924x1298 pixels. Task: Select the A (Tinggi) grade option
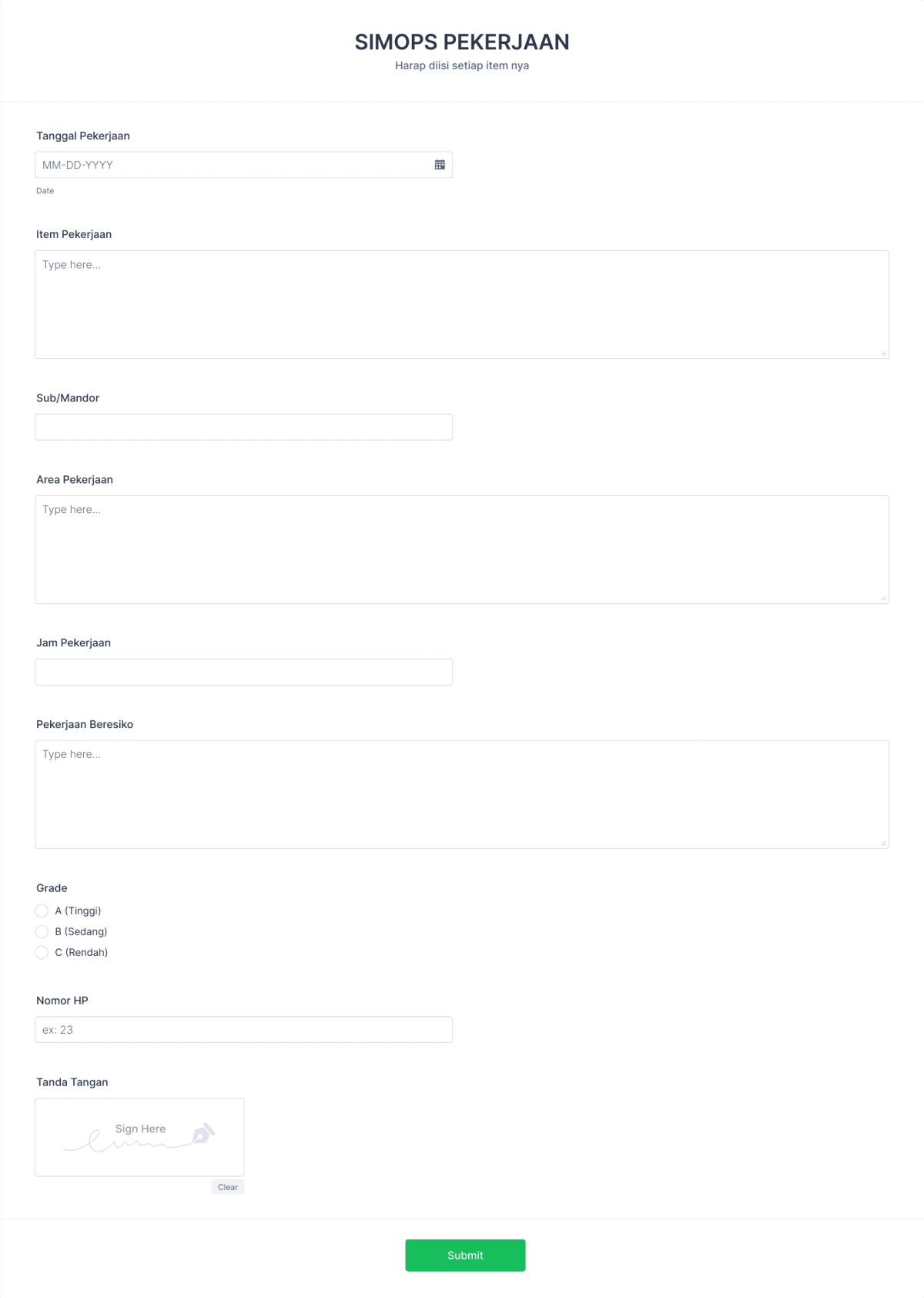pos(42,911)
